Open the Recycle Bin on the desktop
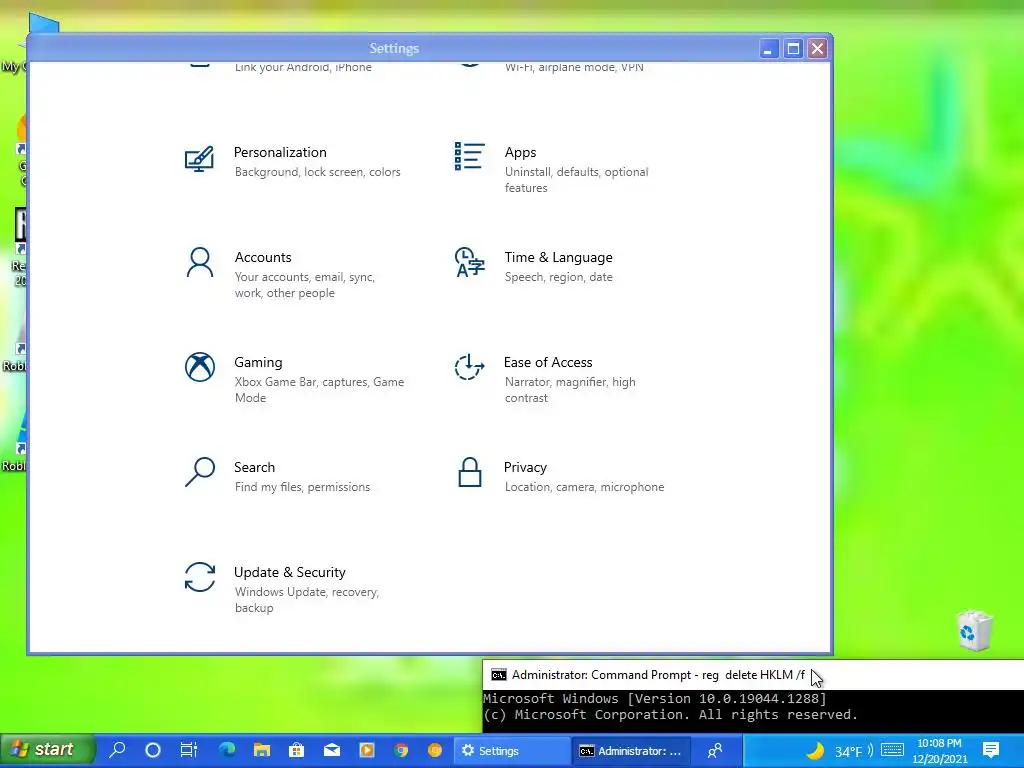The image size is (1024, 768). 974,630
